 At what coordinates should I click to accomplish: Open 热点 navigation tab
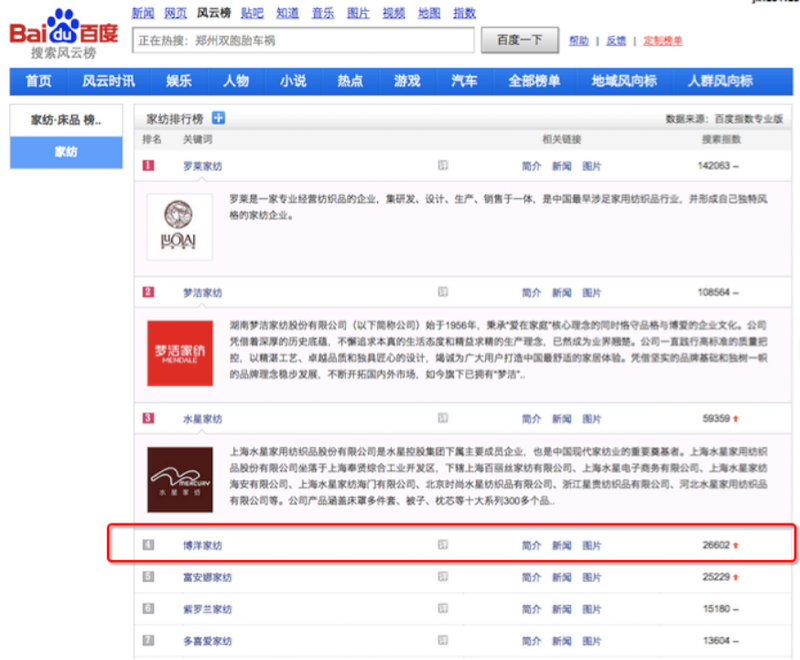tap(350, 81)
